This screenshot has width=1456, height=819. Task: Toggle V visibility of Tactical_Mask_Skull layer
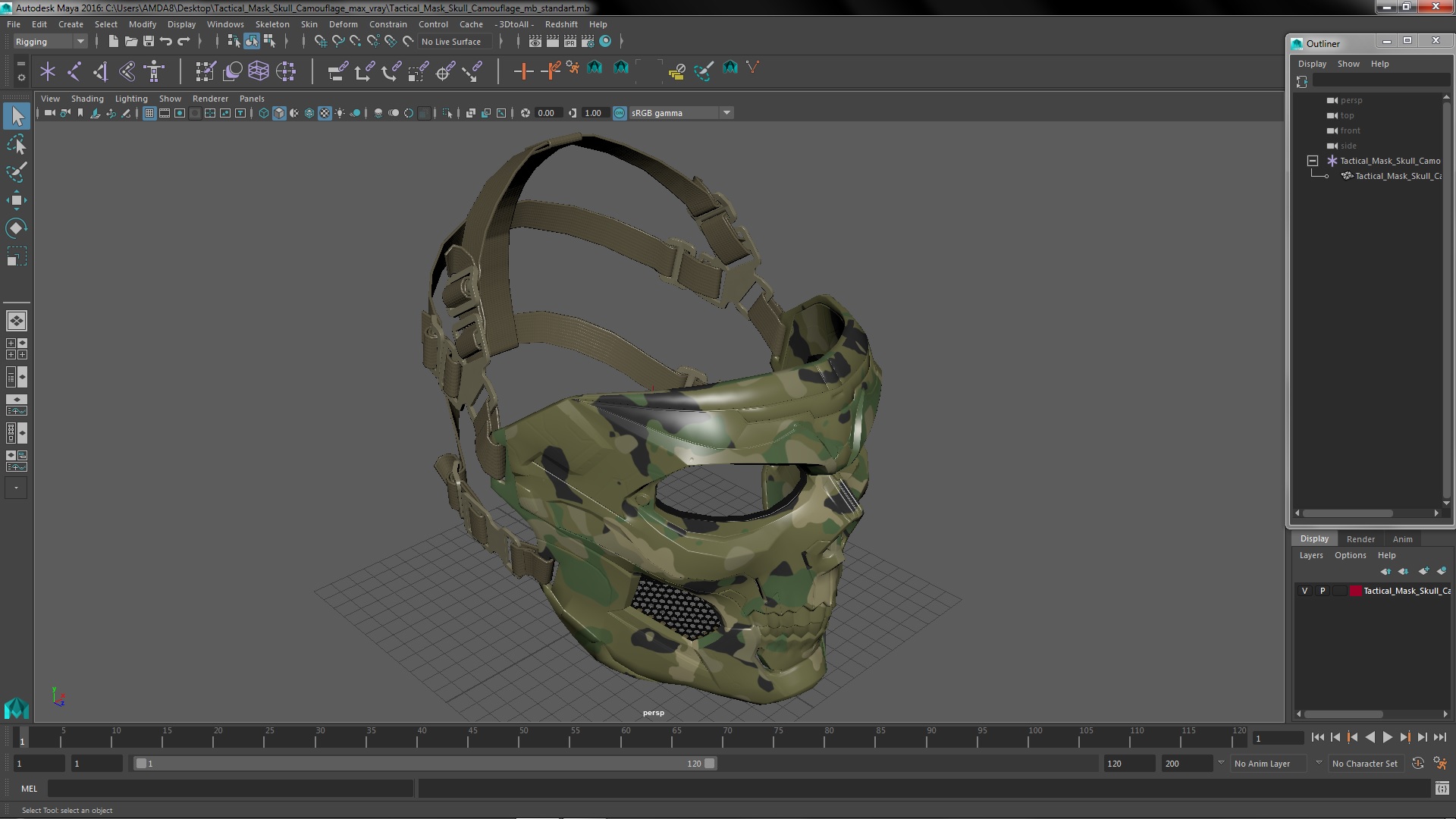[1304, 591]
